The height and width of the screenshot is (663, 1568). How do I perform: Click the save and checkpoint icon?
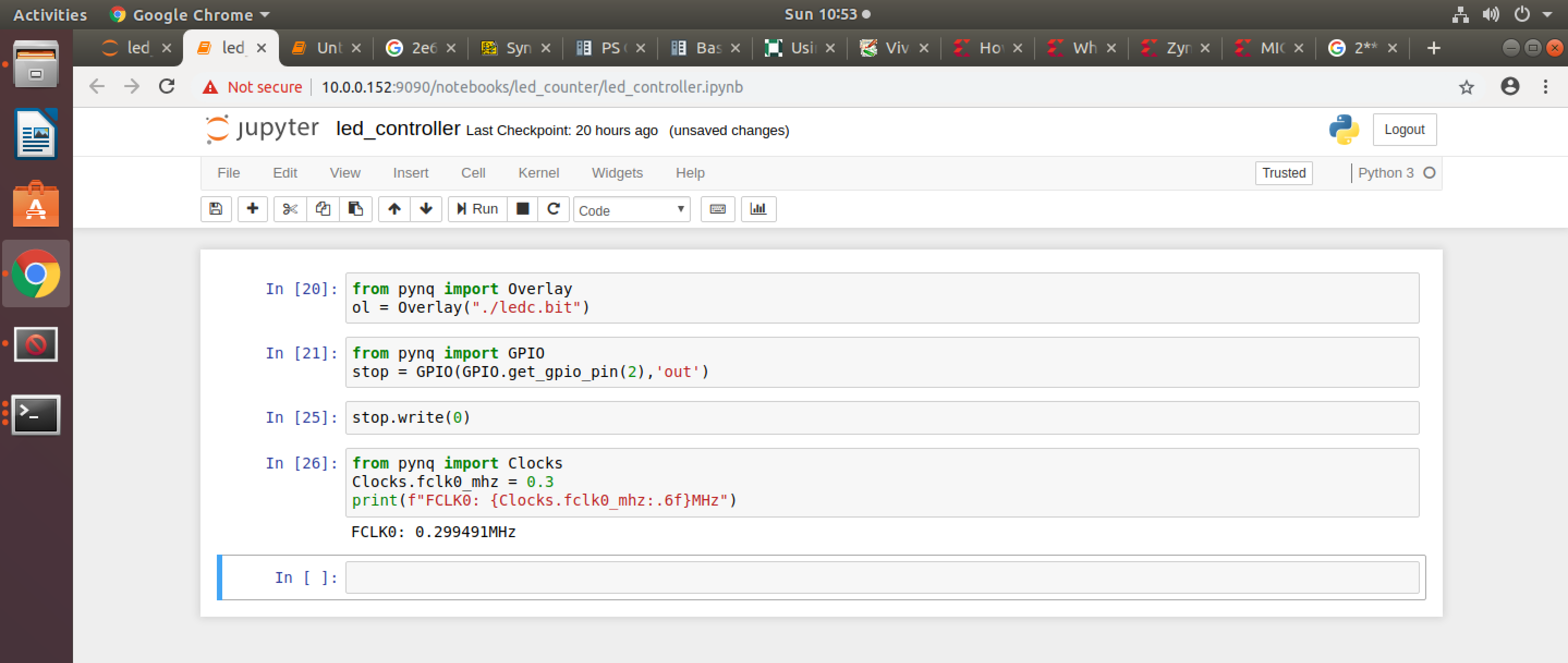[216, 209]
